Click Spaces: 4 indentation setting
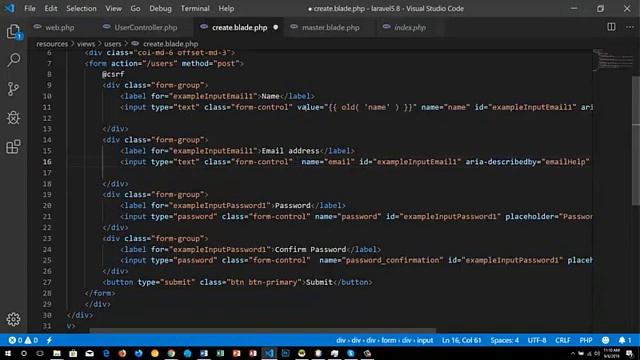Image resolution: width=640 pixels, height=360 pixels. [504, 340]
